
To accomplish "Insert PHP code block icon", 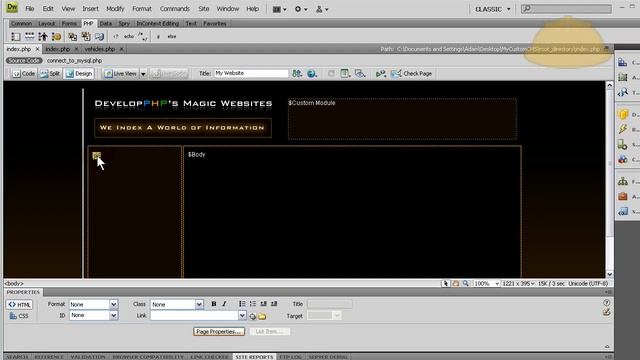I will coord(116,37).
